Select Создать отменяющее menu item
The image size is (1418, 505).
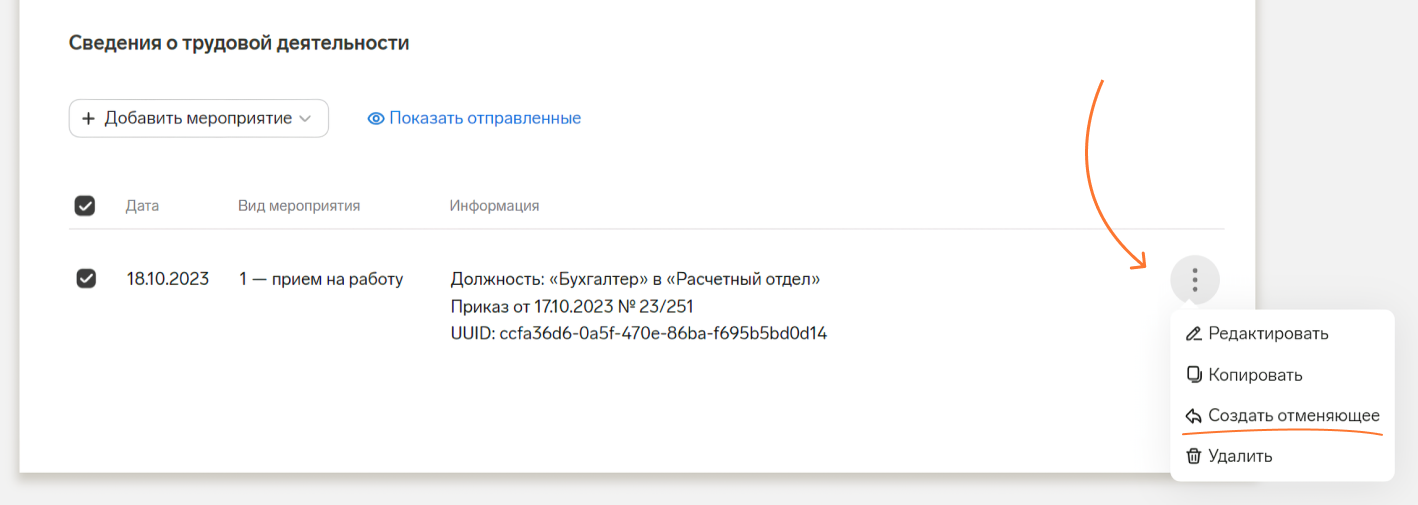click(x=1282, y=416)
